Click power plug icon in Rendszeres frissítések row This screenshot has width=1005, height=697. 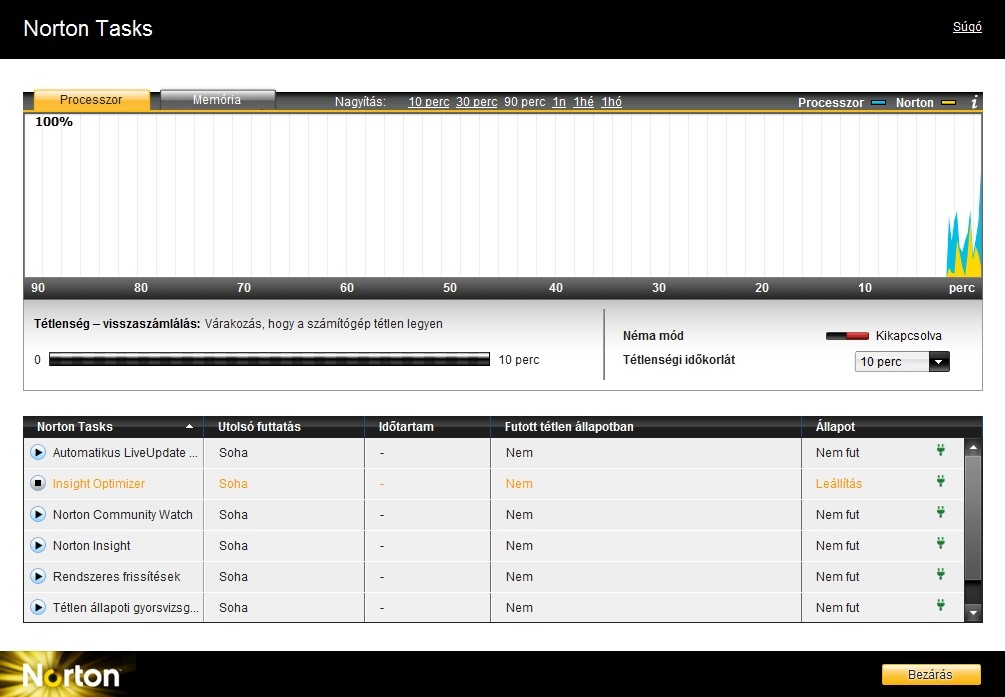[940, 574]
